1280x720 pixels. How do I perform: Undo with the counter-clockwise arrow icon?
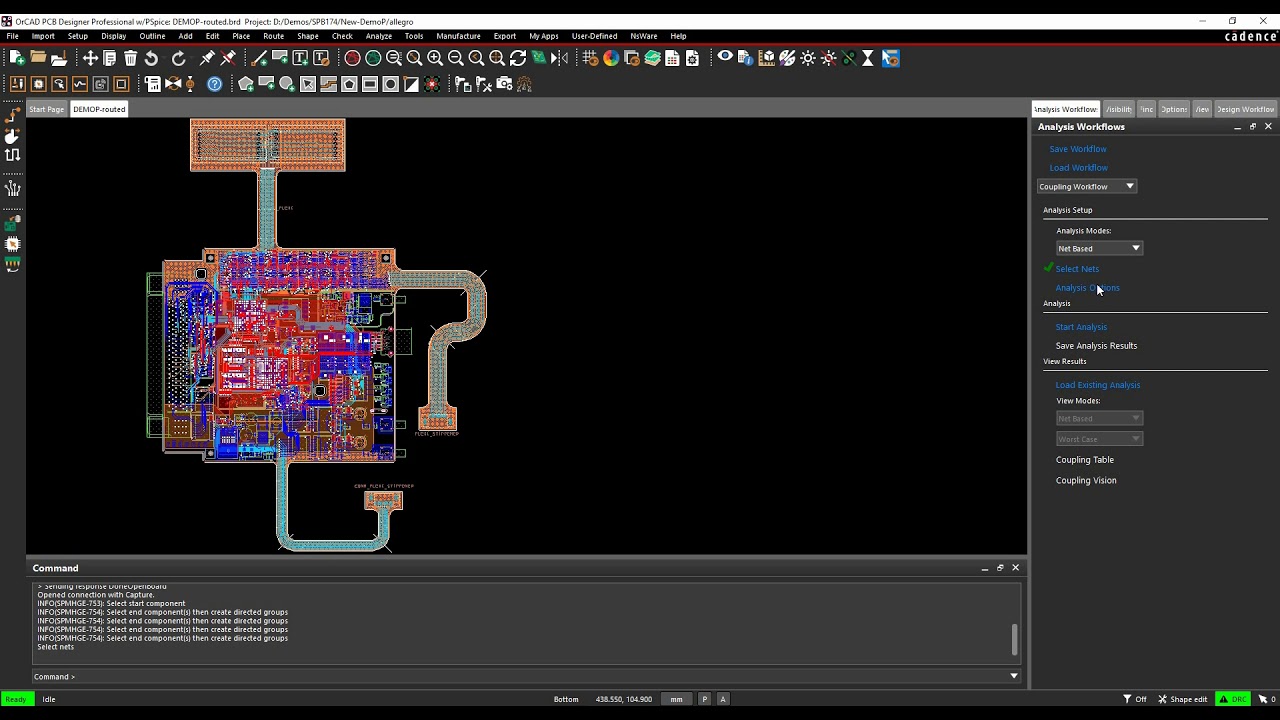click(x=151, y=58)
